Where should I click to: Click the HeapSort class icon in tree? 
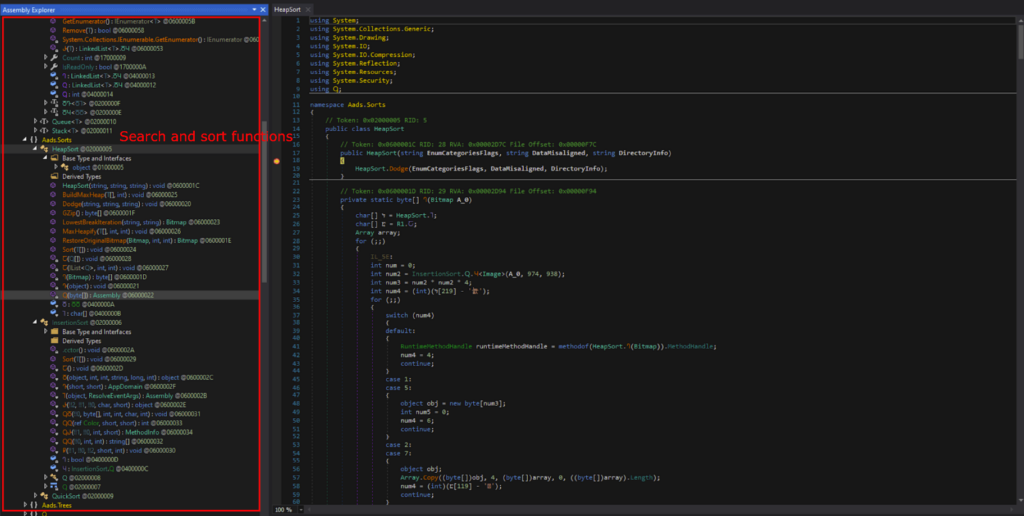point(44,149)
